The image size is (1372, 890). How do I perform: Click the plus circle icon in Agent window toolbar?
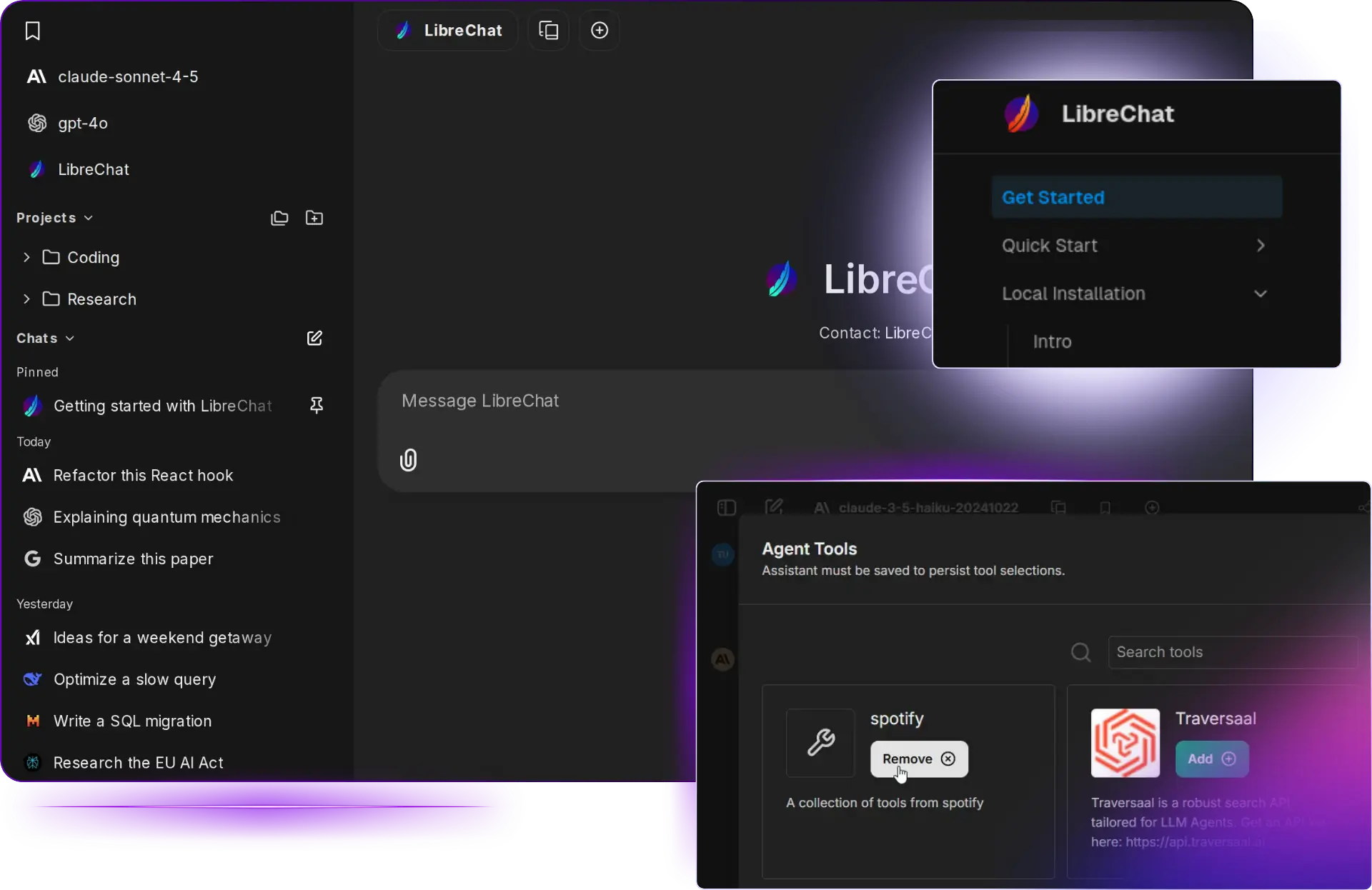click(x=1152, y=508)
